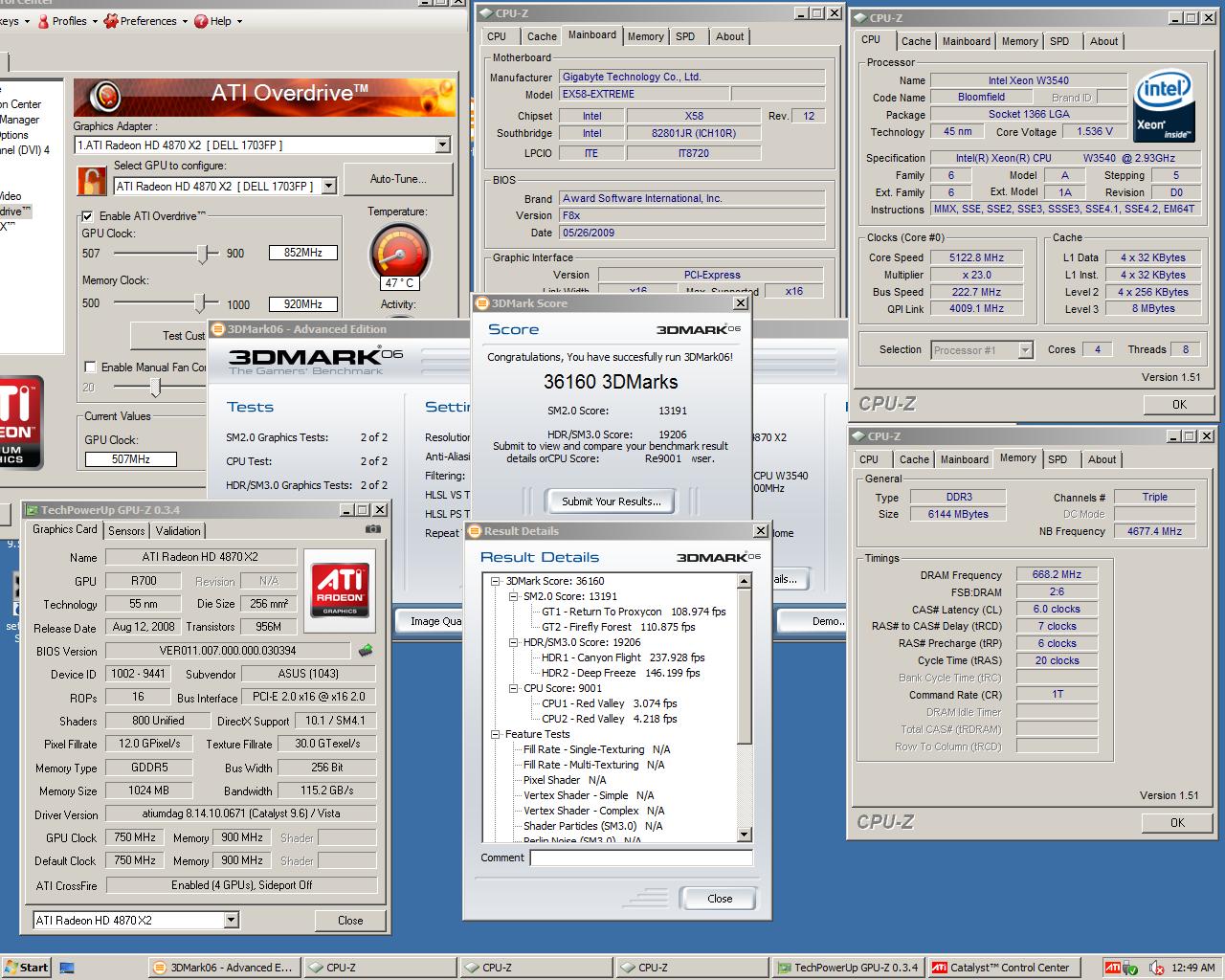Close the 3DMark Score dialog
The height and width of the screenshot is (980, 1225).
point(740,303)
